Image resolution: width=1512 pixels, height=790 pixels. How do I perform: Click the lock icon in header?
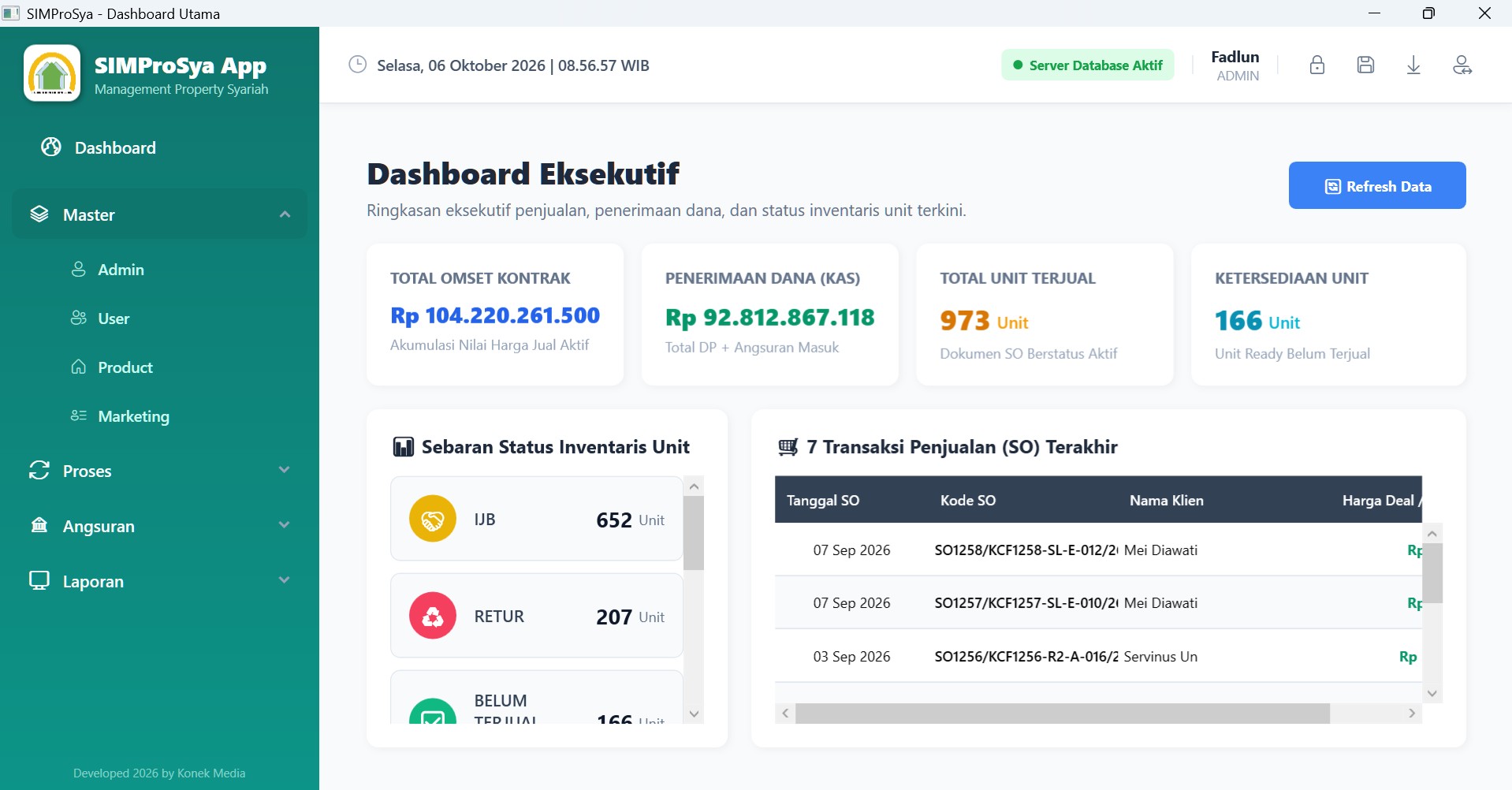tap(1316, 65)
